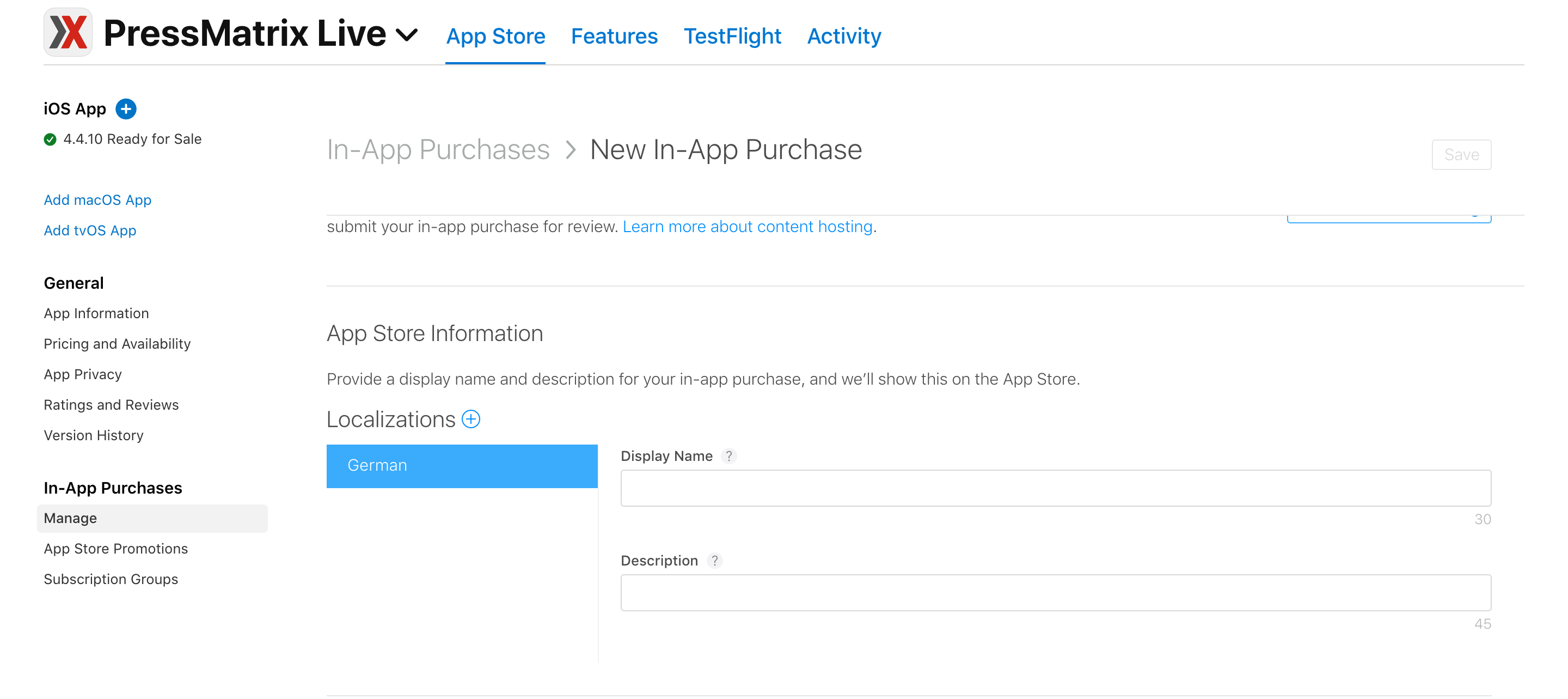1568x699 pixels.
Task: Select Manage under In-App Purchases
Action: click(152, 518)
